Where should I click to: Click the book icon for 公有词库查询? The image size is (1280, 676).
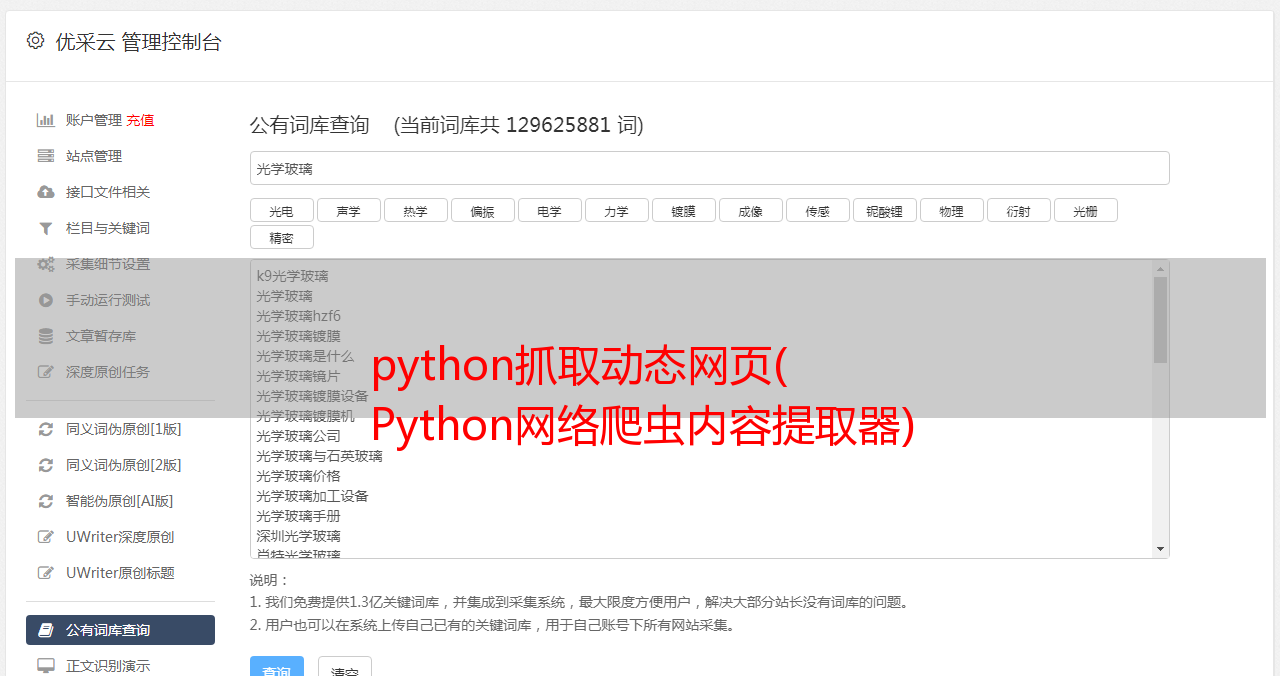click(45, 630)
